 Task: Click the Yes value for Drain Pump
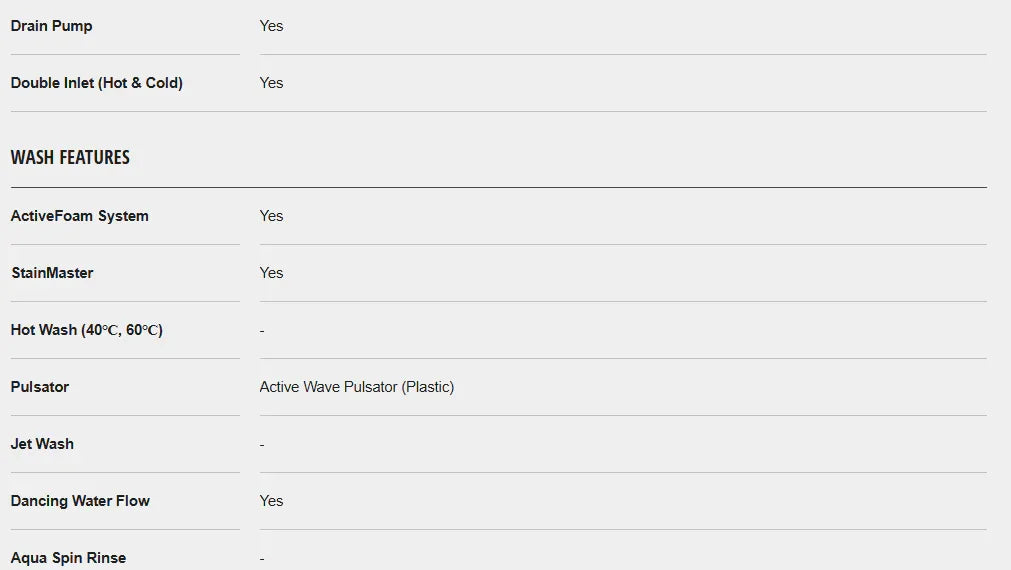271,26
